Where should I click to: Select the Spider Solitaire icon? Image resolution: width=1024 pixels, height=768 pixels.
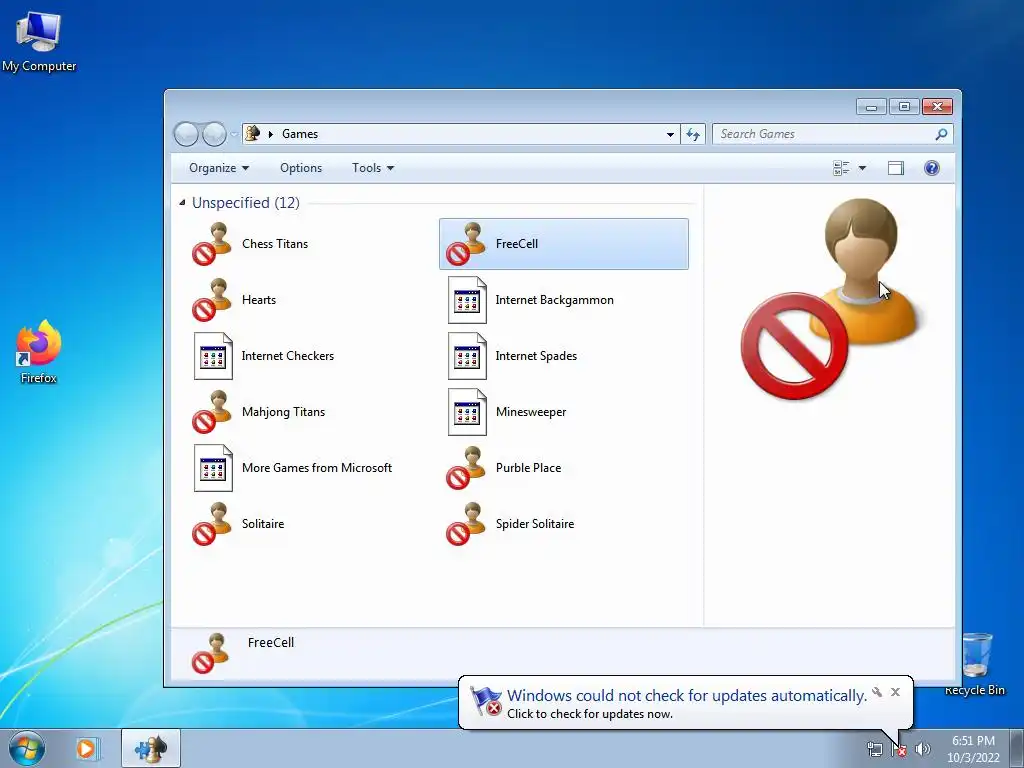466,524
